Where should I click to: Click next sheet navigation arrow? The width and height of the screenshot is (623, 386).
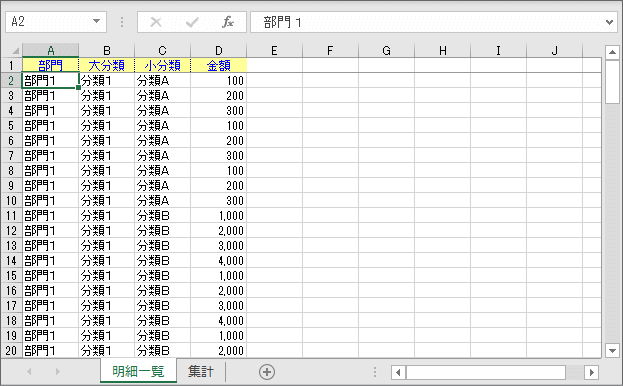[x=58, y=372]
